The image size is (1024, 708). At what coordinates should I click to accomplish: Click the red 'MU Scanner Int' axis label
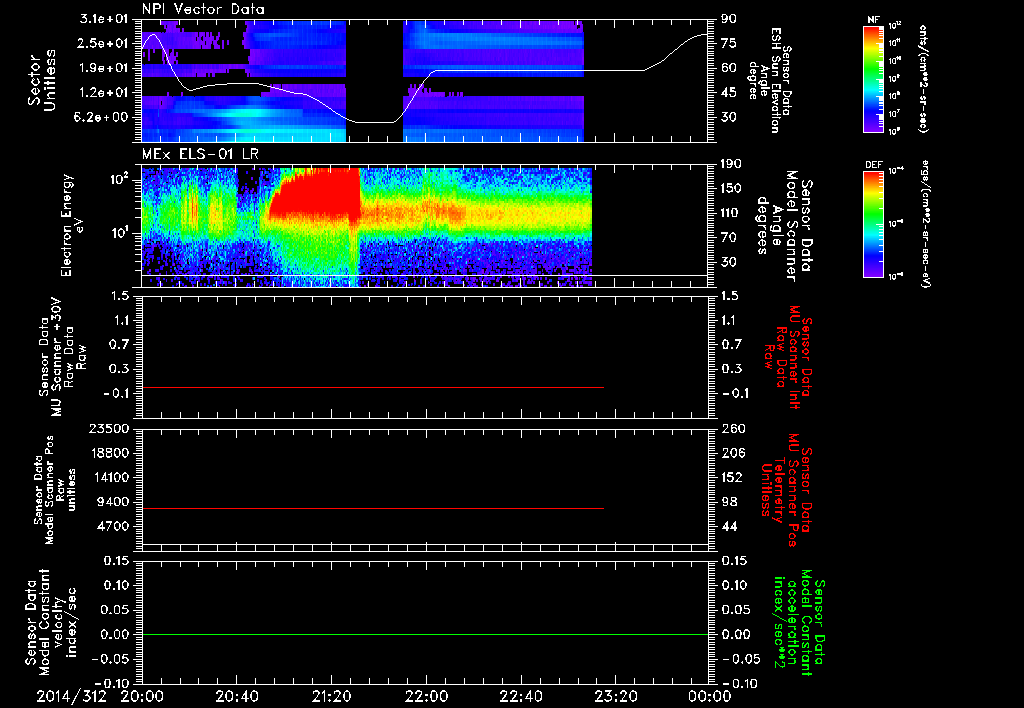(x=788, y=357)
